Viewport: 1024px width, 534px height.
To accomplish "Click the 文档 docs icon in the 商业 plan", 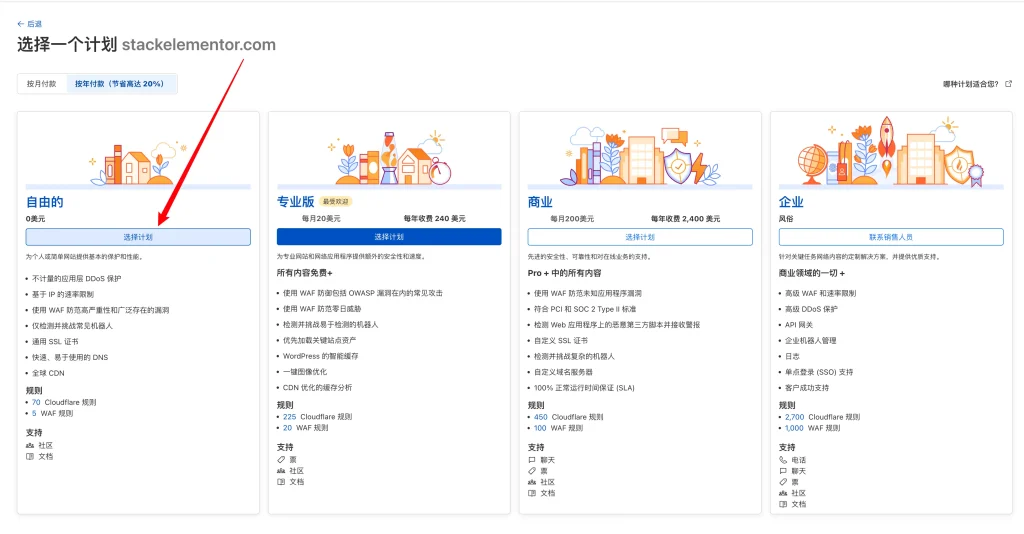I will point(532,493).
